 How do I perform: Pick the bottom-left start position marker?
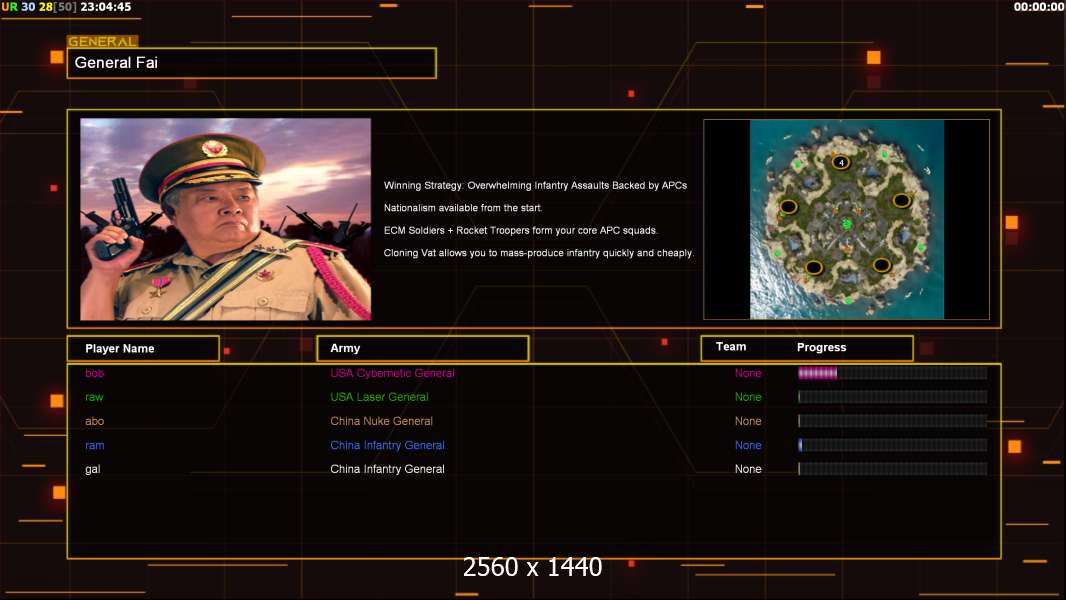coord(814,267)
